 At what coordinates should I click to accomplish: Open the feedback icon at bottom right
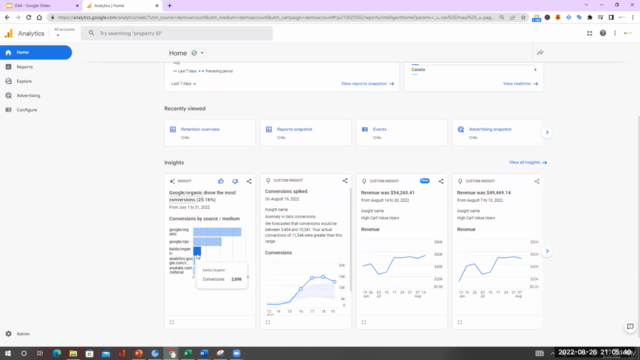[x=630, y=327]
